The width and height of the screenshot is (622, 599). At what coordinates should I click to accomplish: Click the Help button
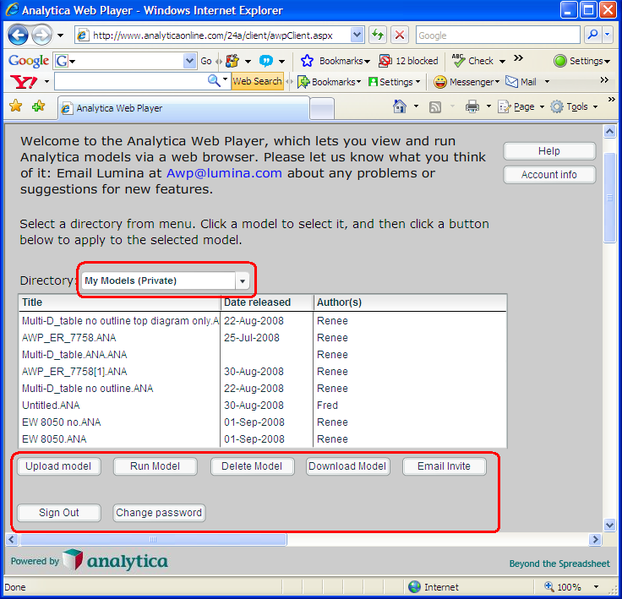click(x=549, y=151)
